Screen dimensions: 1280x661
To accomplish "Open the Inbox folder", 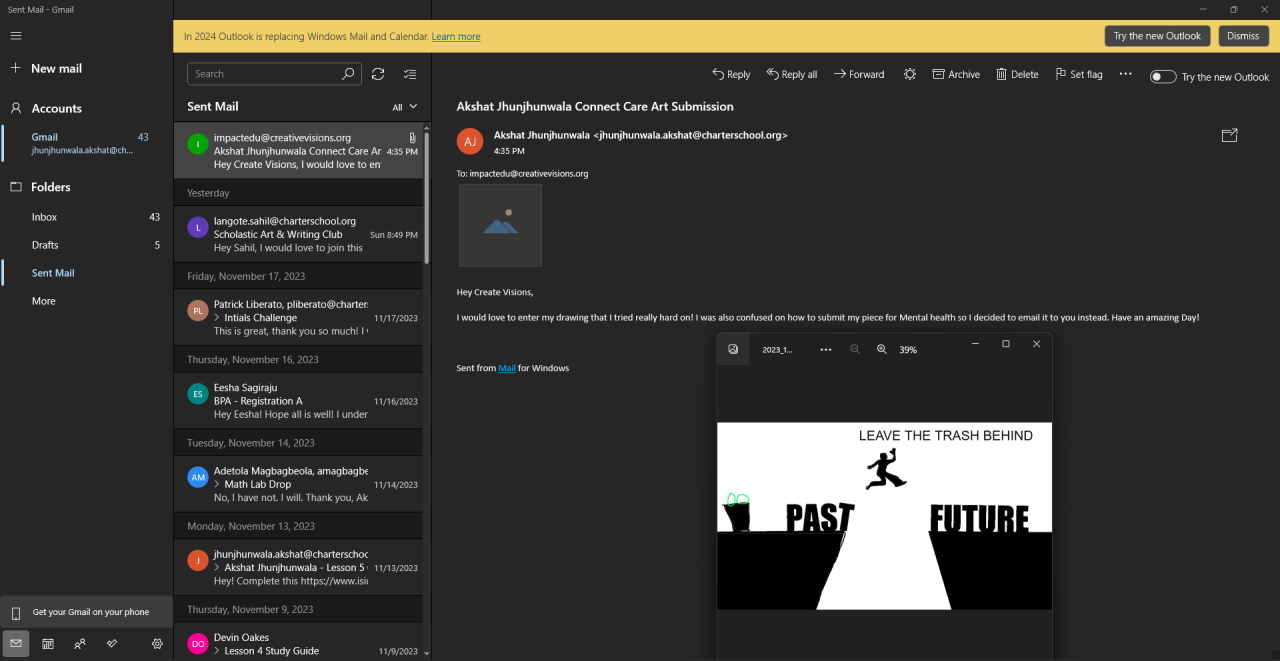I will coord(86,217).
